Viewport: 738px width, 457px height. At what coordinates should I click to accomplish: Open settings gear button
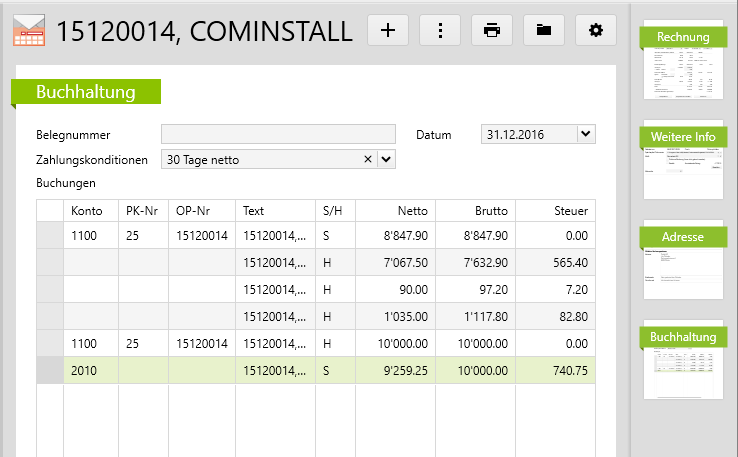pyautogui.click(x=596, y=30)
